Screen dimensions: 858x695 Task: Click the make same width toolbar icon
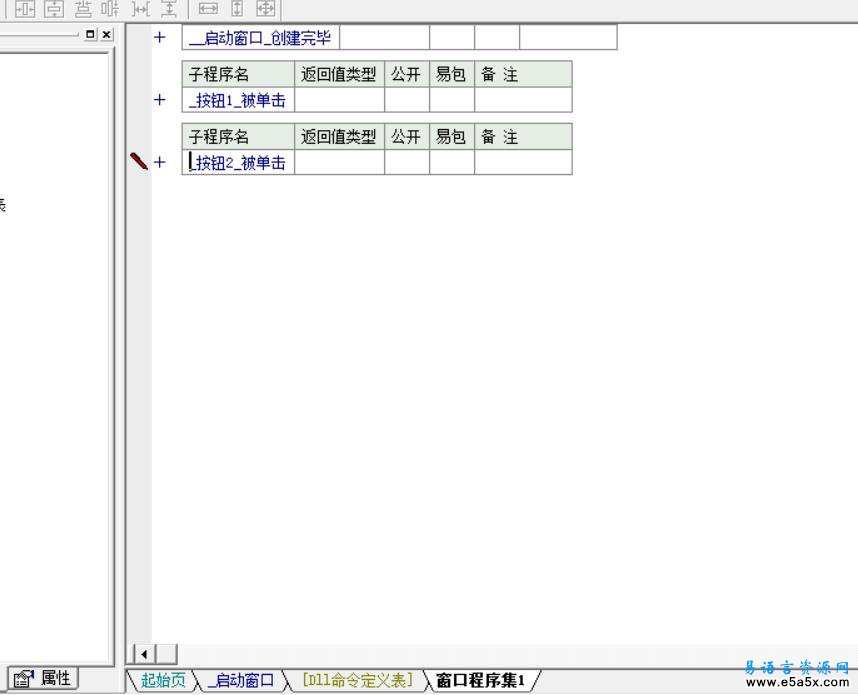(x=208, y=9)
